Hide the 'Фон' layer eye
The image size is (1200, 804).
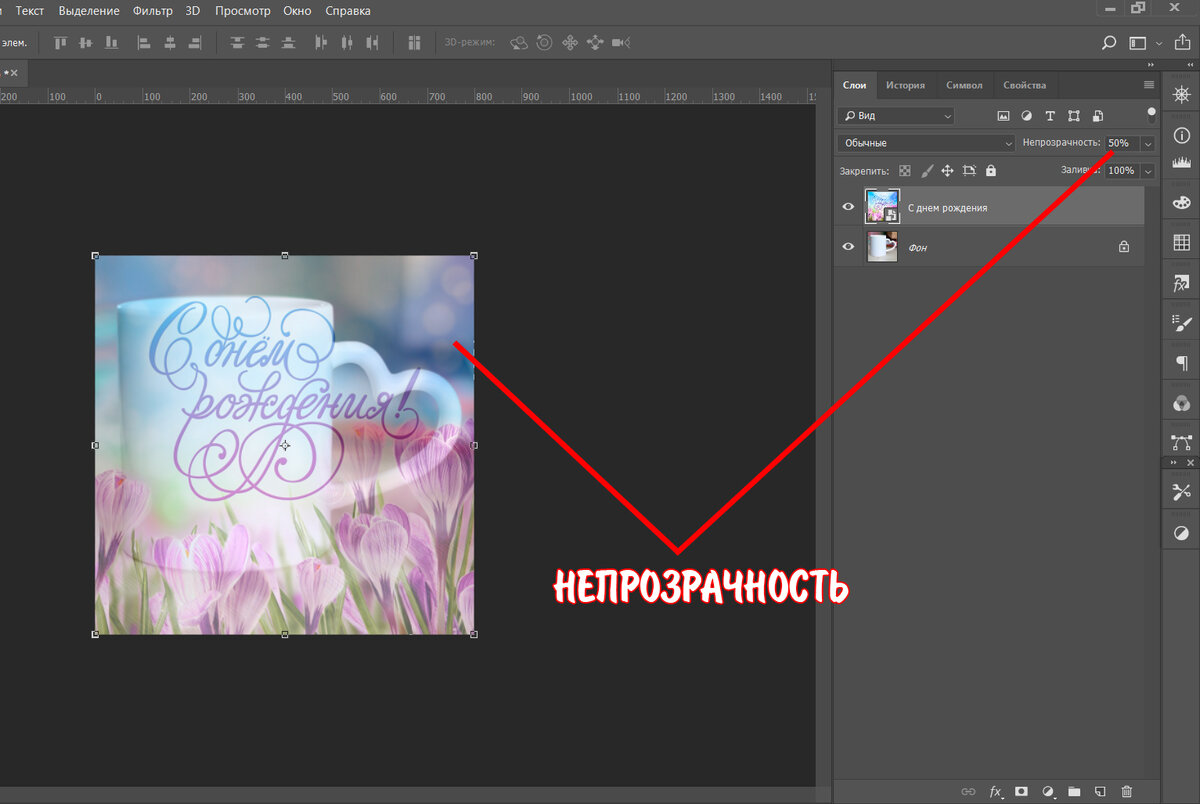(848, 246)
